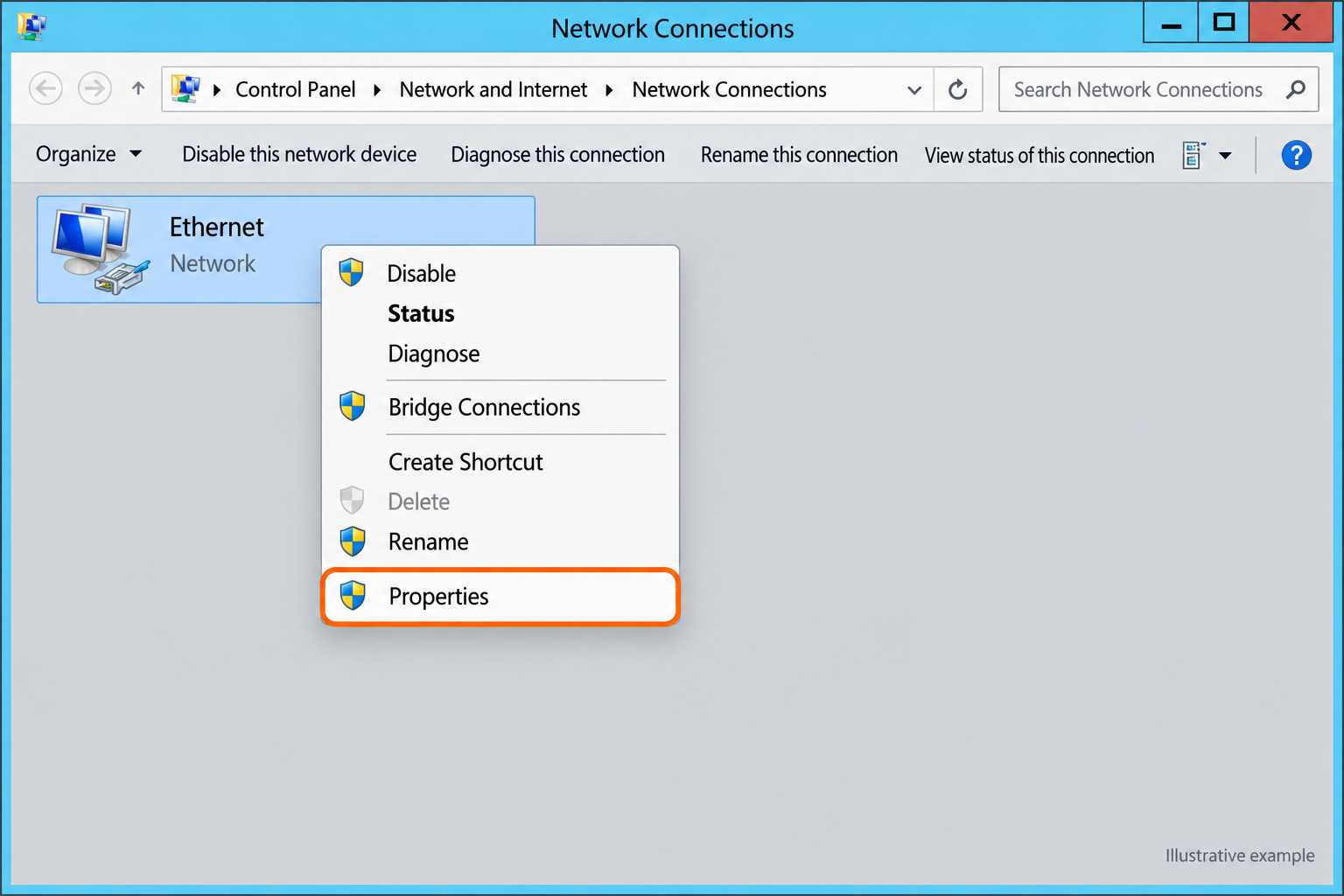The image size is (1344, 896).
Task: Select Status in the context menu
Action: [x=500, y=313]
